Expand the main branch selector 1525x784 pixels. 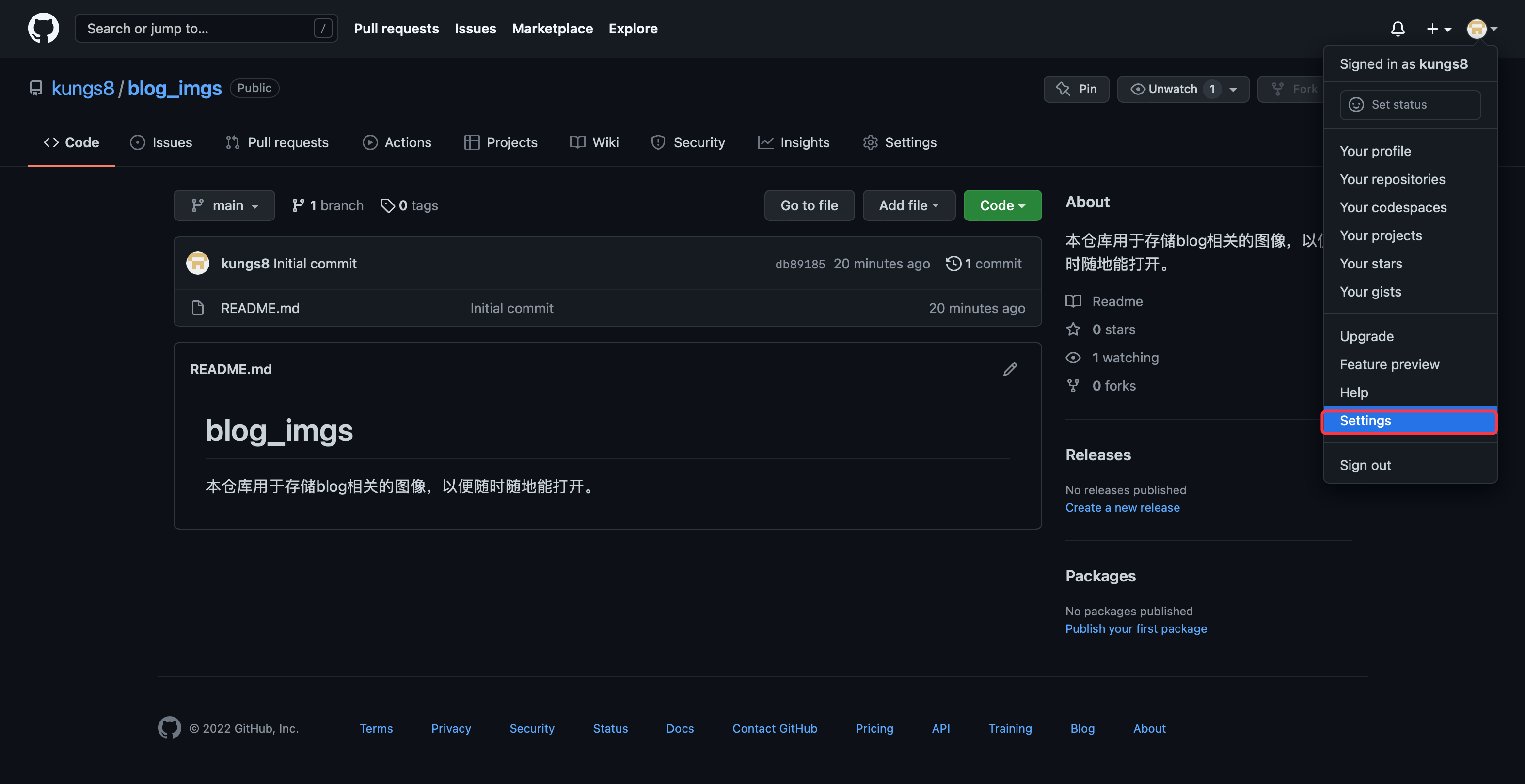click(224, 205)
